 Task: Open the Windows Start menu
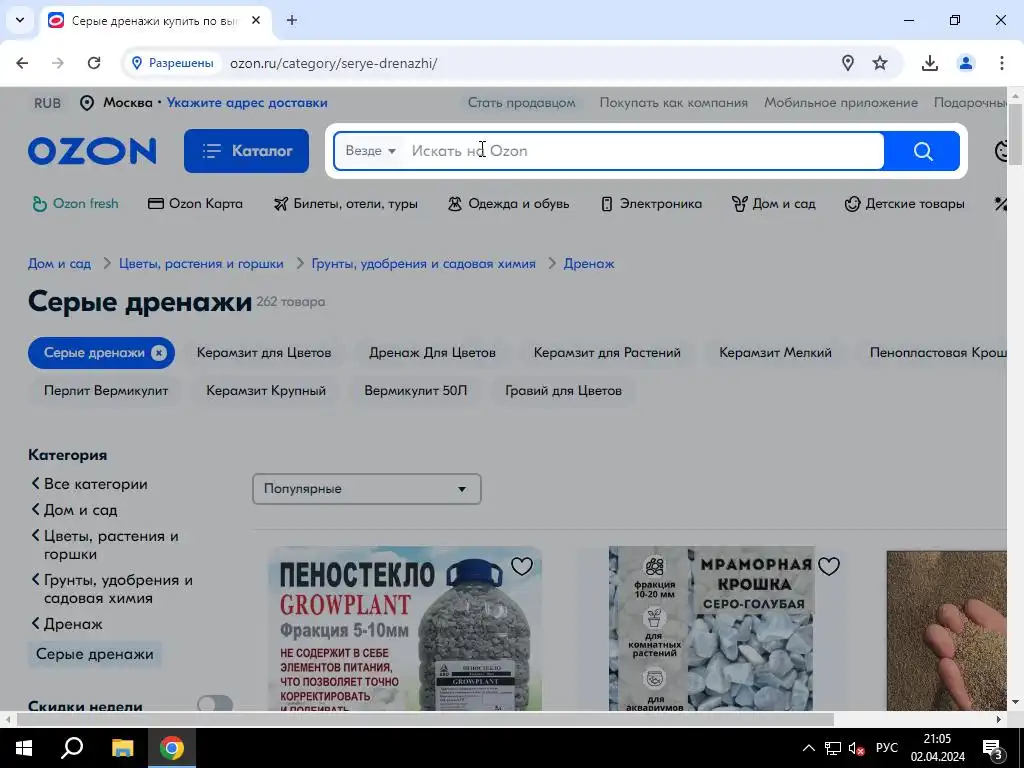[x=24, y=748]
